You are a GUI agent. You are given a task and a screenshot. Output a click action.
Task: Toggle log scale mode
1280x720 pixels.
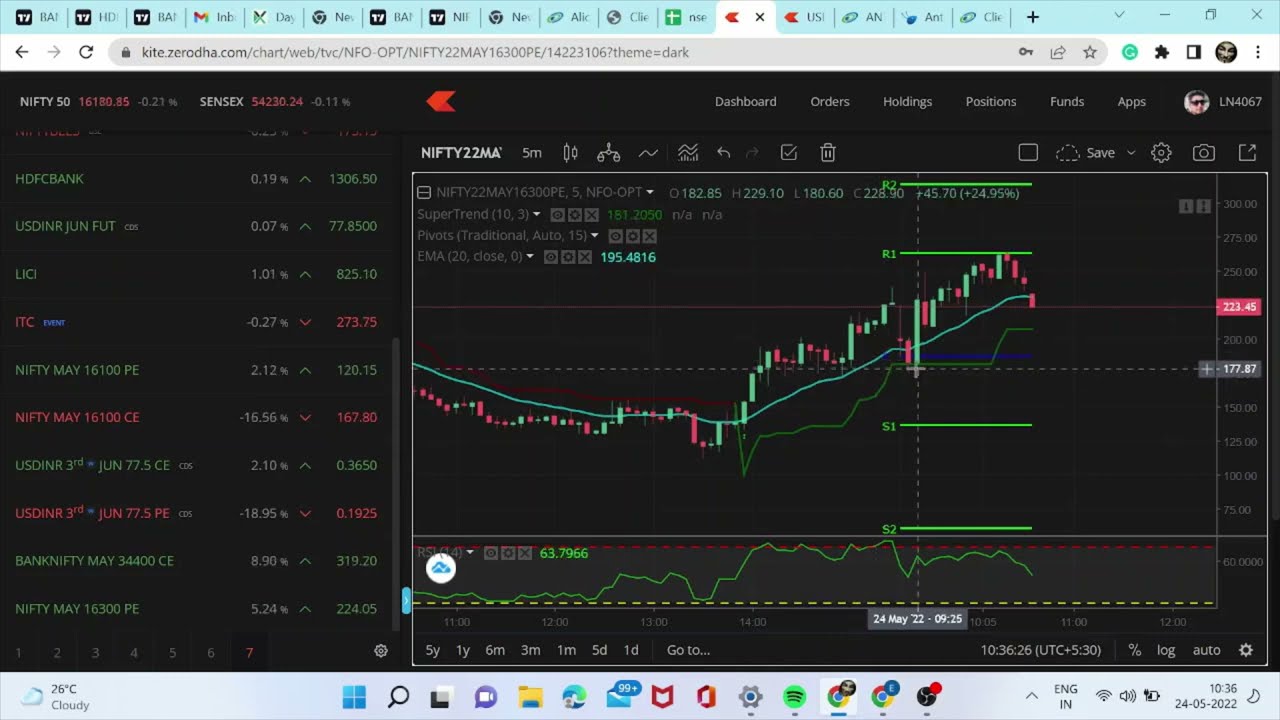click(x=1166, y=650)
